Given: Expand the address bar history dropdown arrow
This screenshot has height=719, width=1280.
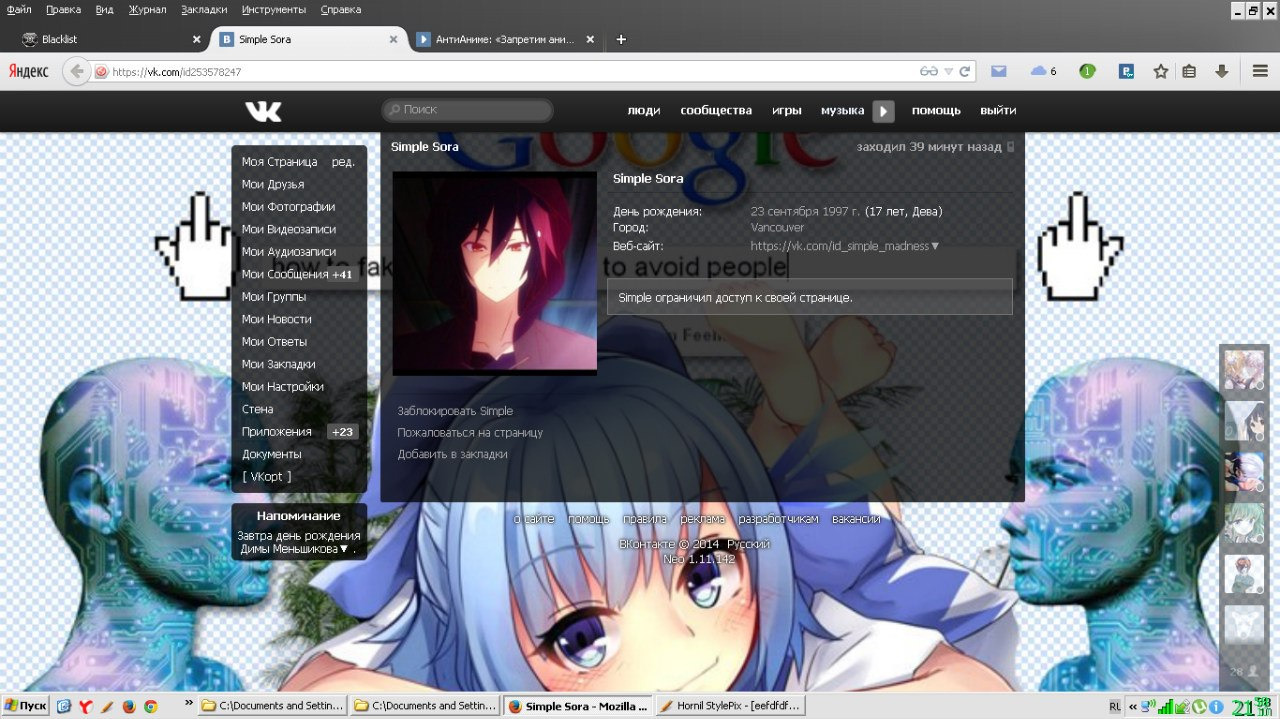Looking at the screenshot, I should 948,72.
